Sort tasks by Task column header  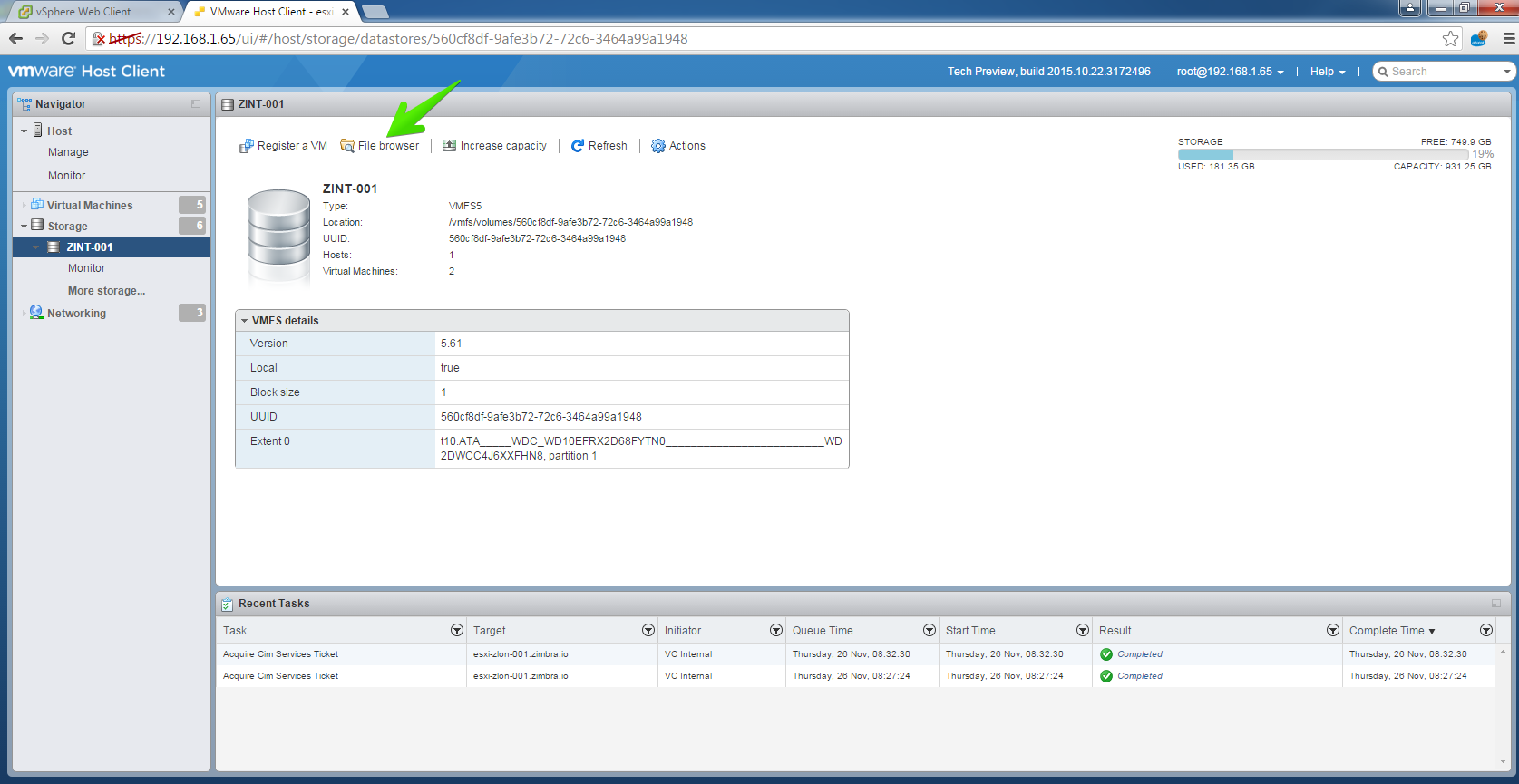(x=235, y=631)
